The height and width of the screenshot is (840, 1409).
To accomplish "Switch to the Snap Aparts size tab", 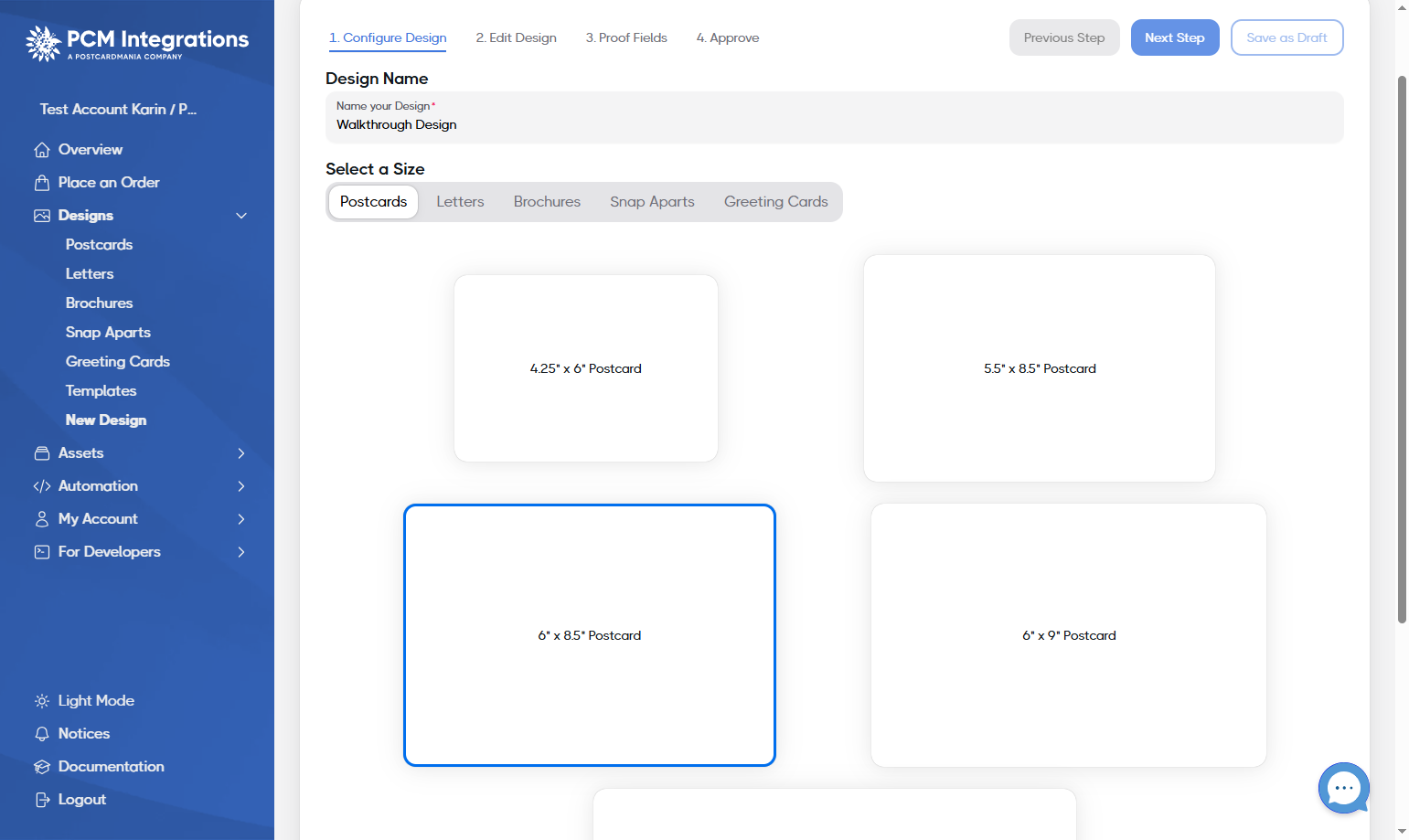I will [652, 202].
